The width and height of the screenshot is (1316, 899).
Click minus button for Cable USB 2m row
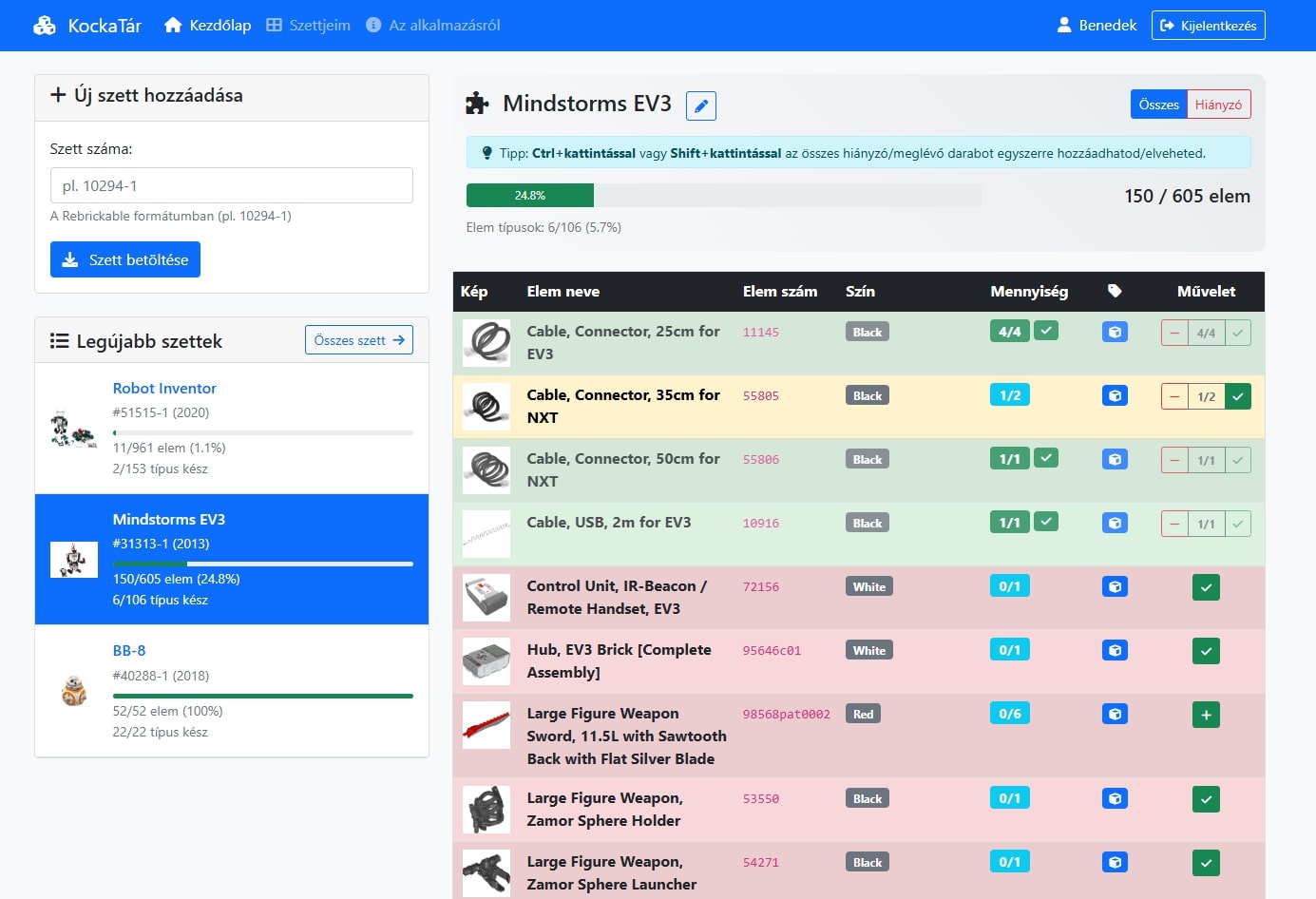1174,524
